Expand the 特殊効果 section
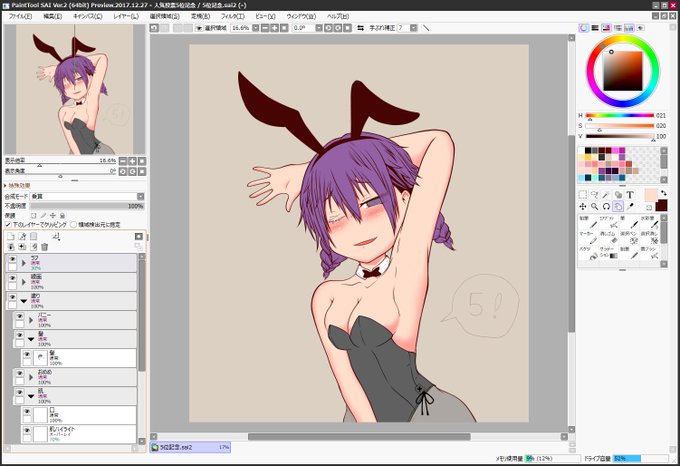 coord(17,186)
